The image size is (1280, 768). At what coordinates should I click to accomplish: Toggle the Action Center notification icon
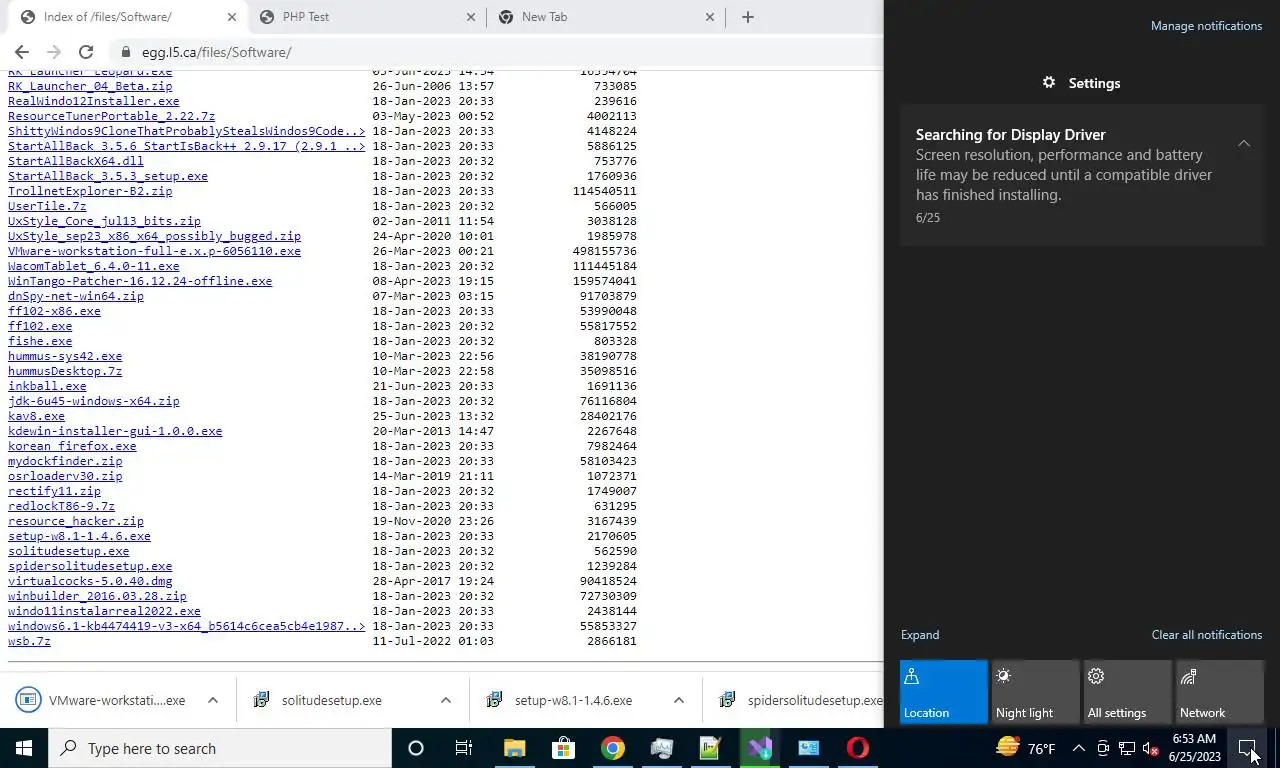pyautogui.click(x=1247, y=748)
